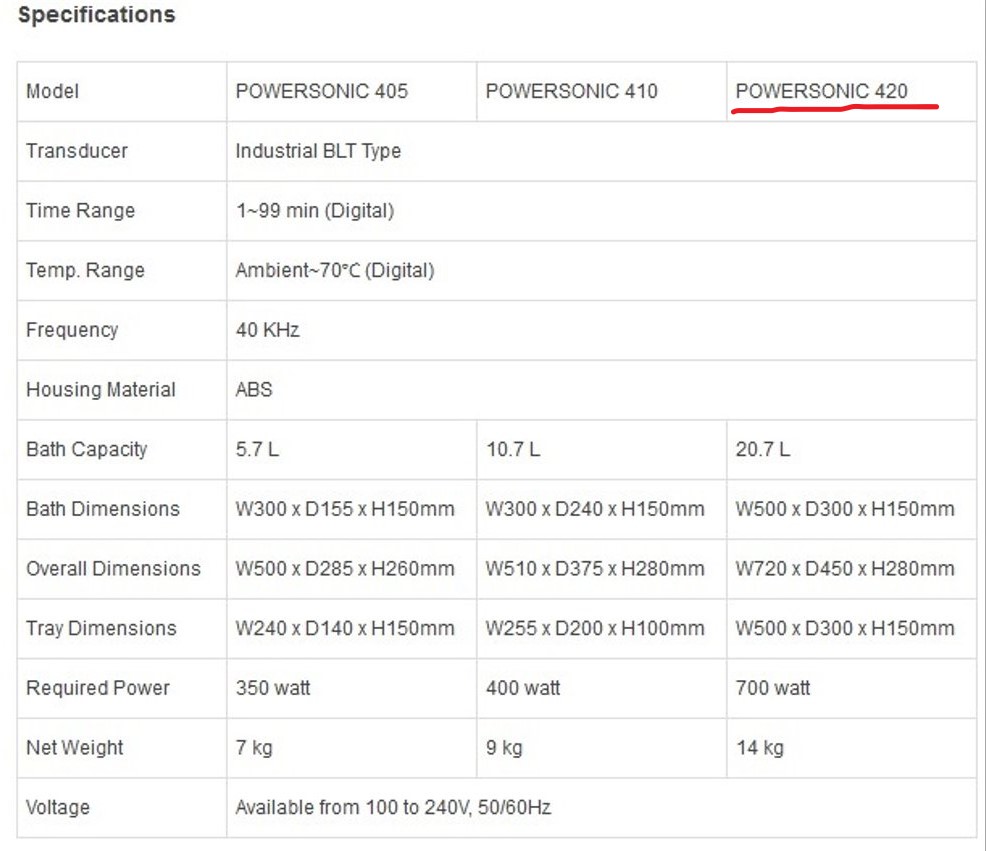The width and height of the screenshot is (986, 851).
Task: Select the 1~99 min (Digital) value
Action: tap(314, 211)
